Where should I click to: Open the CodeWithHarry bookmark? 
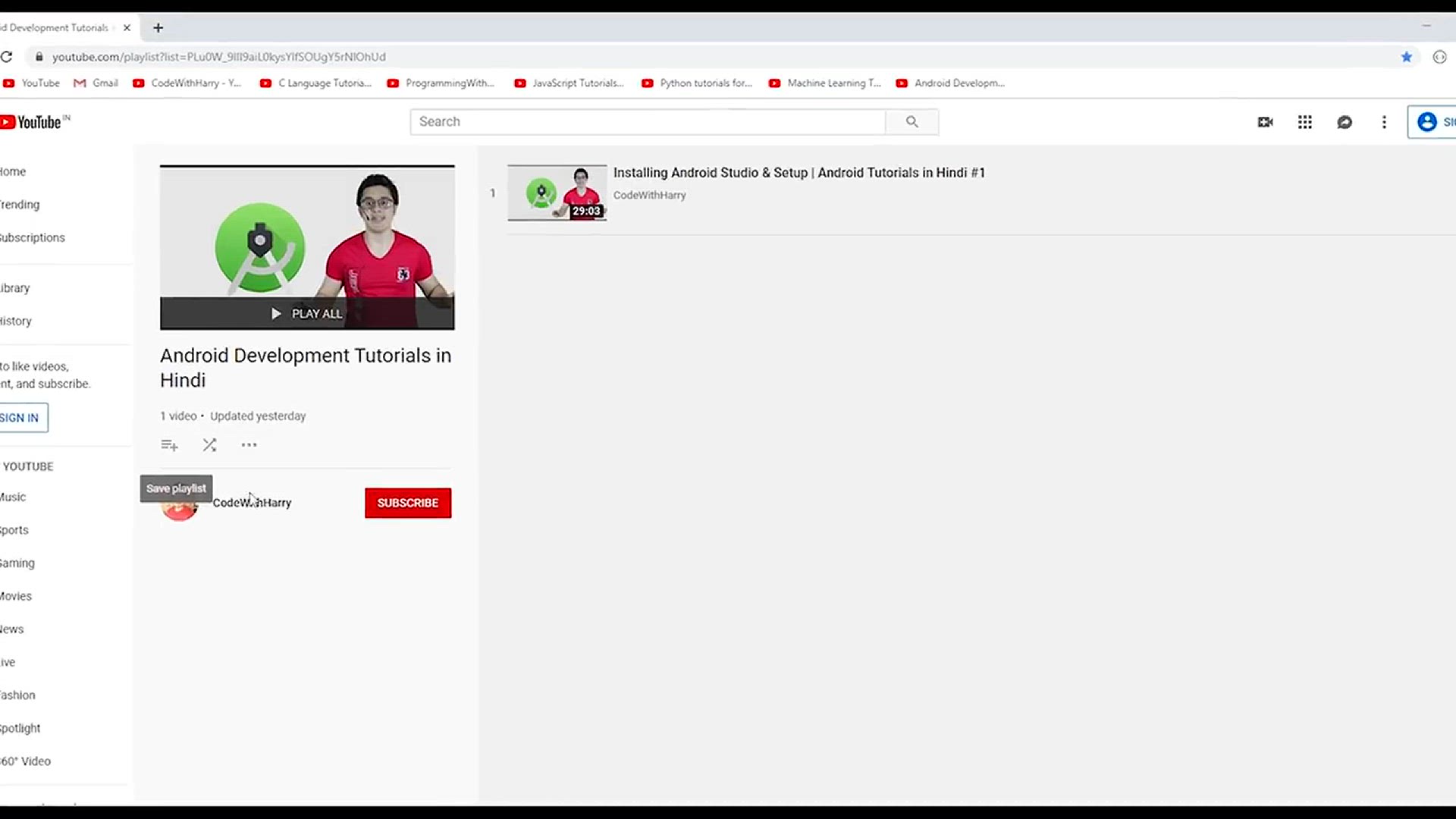[x=187, y=83]
